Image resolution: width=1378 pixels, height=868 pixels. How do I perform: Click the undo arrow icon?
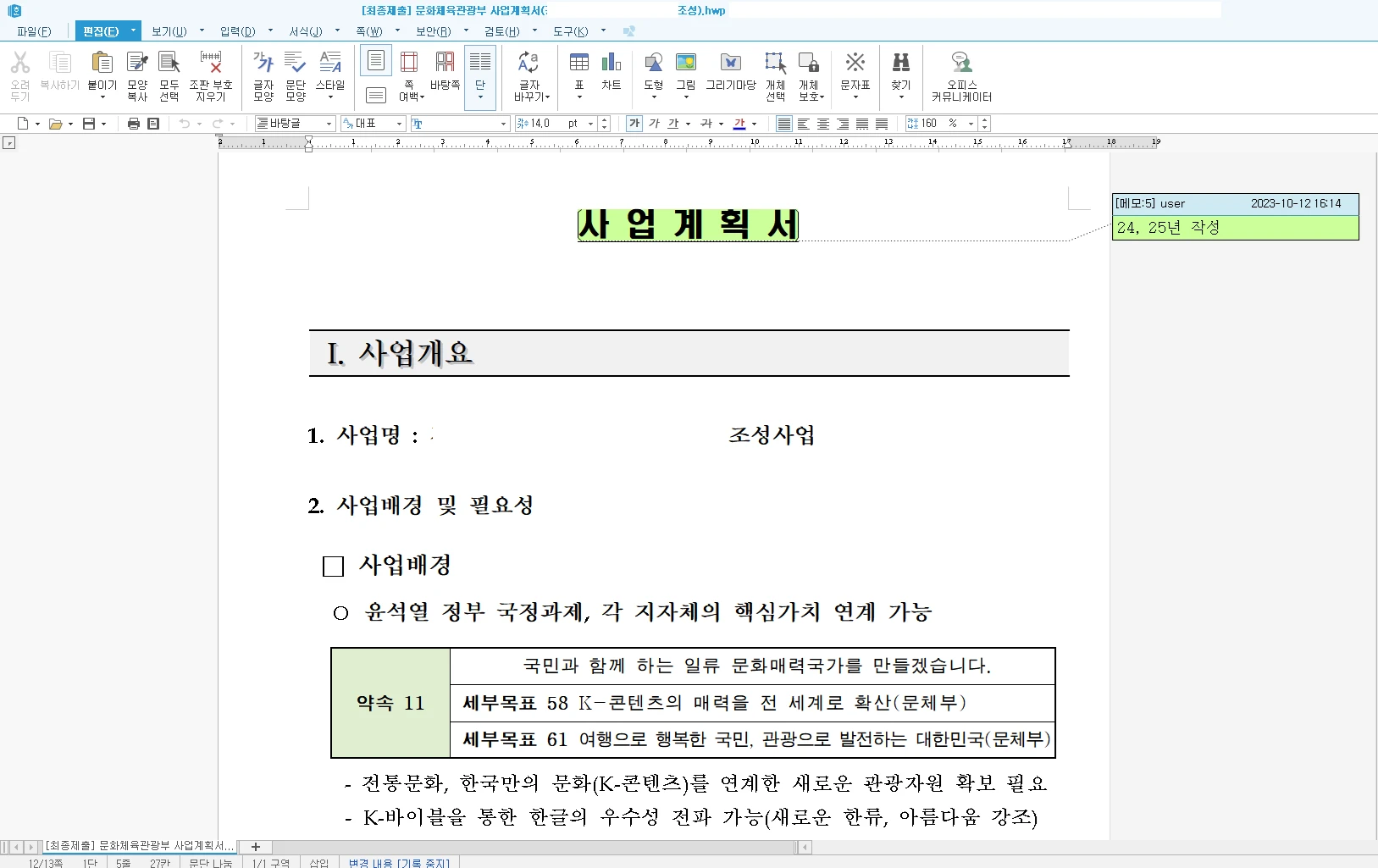(x=185, y=124)
